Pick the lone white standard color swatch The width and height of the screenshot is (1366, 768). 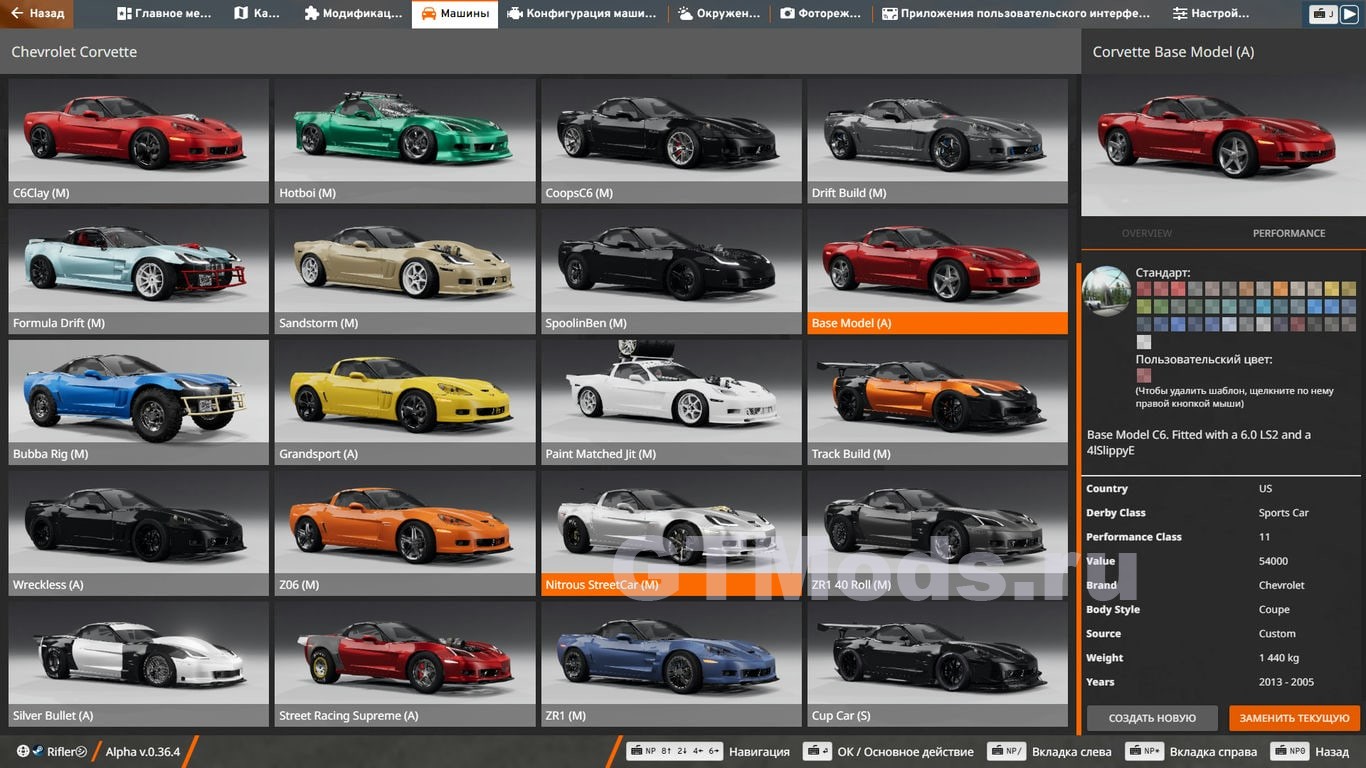[x=1144, y=342]
